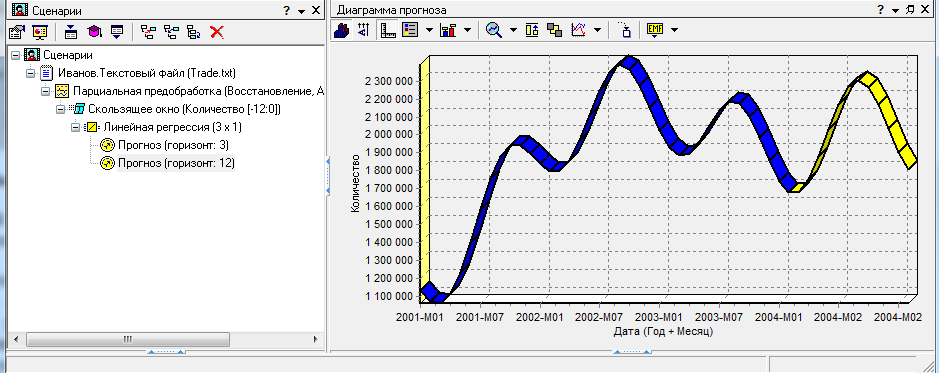Select Прогноз (горизонт: 12) node

pos(176,163)
